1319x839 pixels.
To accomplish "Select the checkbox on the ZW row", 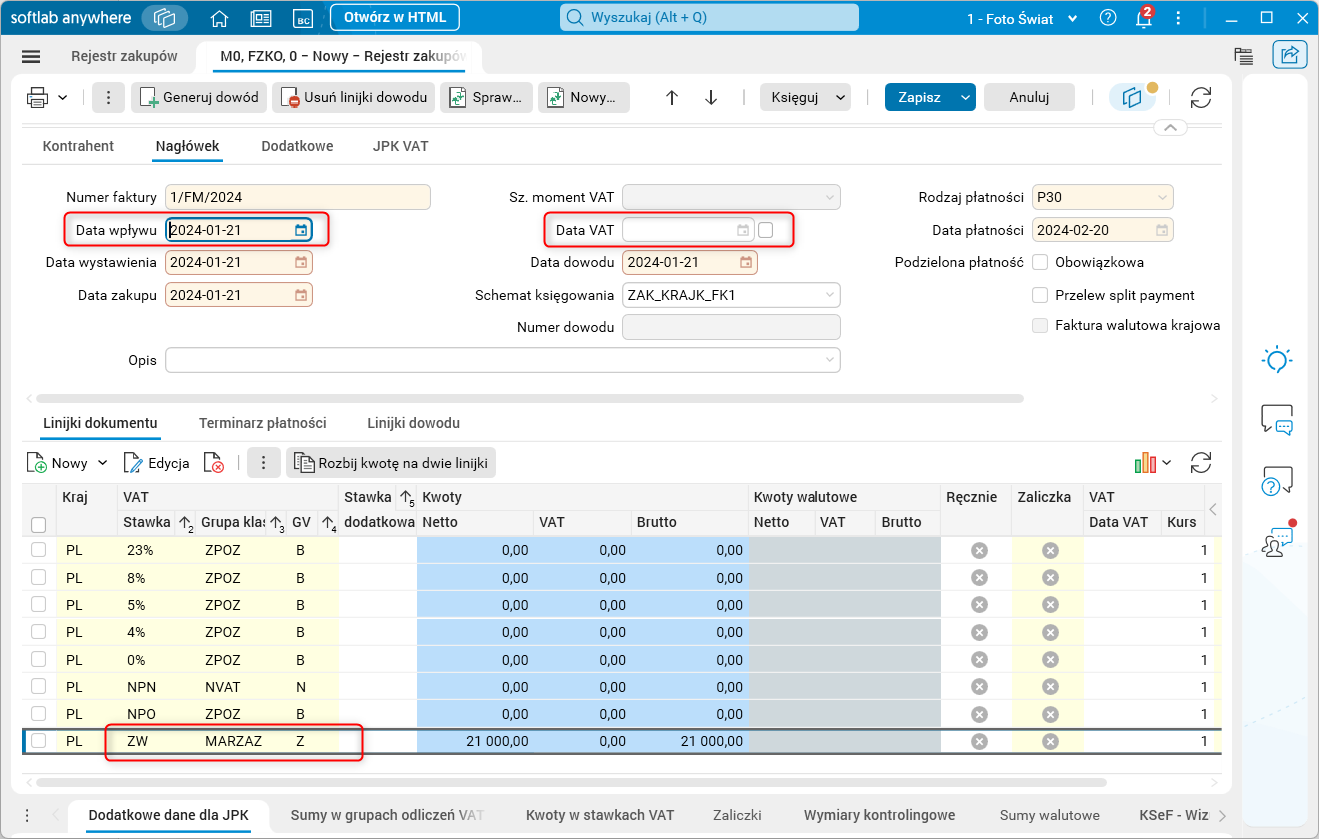I will (x=39, y=741).
